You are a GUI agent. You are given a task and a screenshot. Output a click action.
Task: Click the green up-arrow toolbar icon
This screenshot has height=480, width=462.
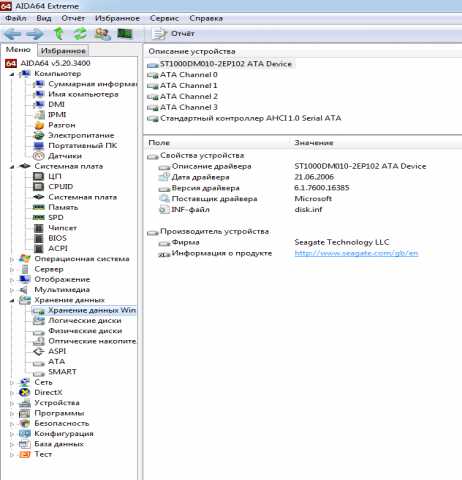(x=59, y=34)
